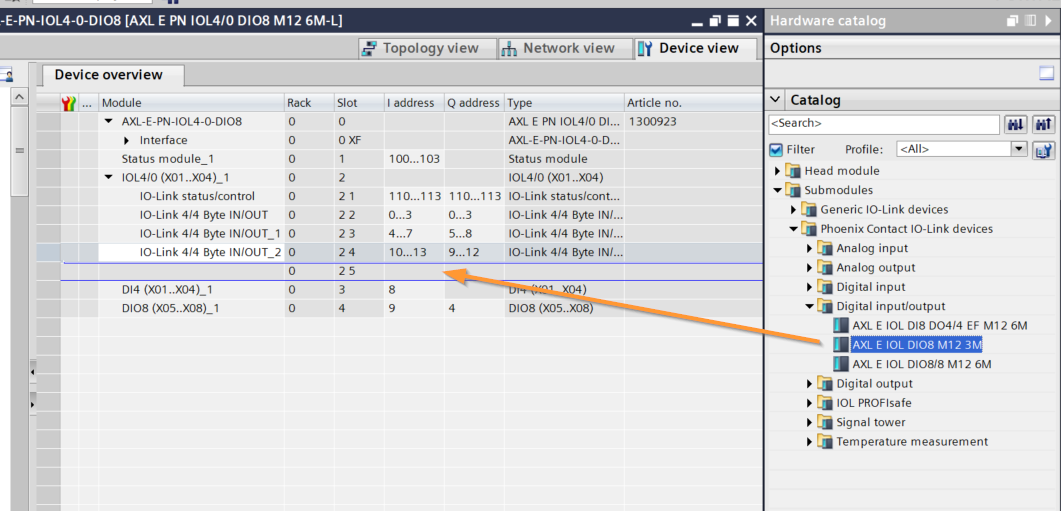Click the search downward binoculars icon
This screenshot has height=511, width=1061.
pos(1016,124)
